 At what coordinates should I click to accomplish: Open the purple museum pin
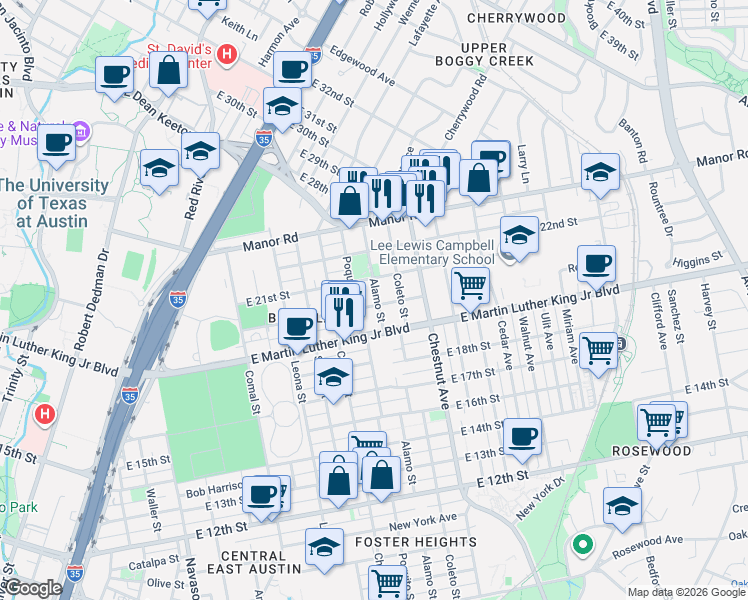tap(82, 130)
